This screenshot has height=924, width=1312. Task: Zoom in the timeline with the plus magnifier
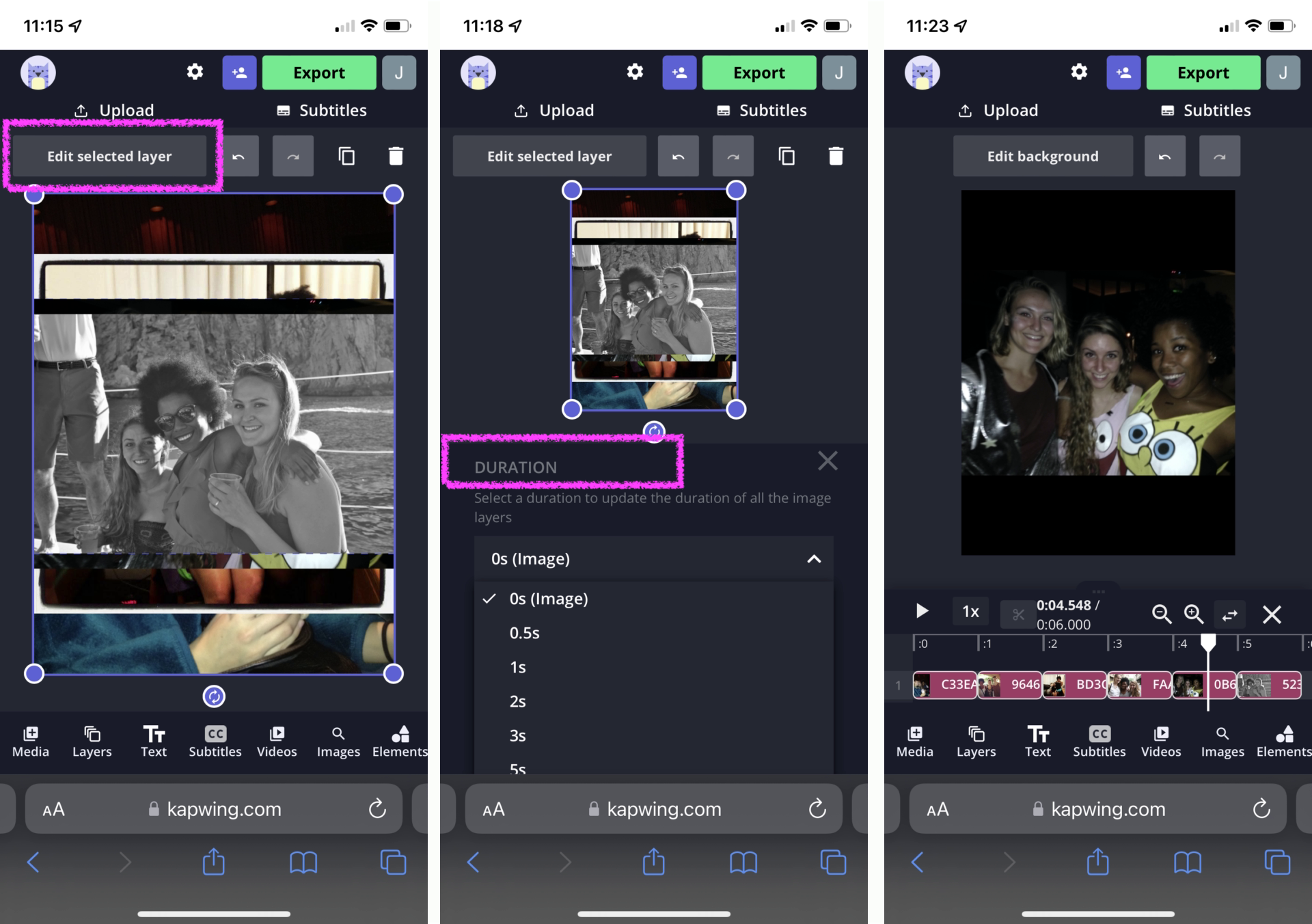[1194, 614]
